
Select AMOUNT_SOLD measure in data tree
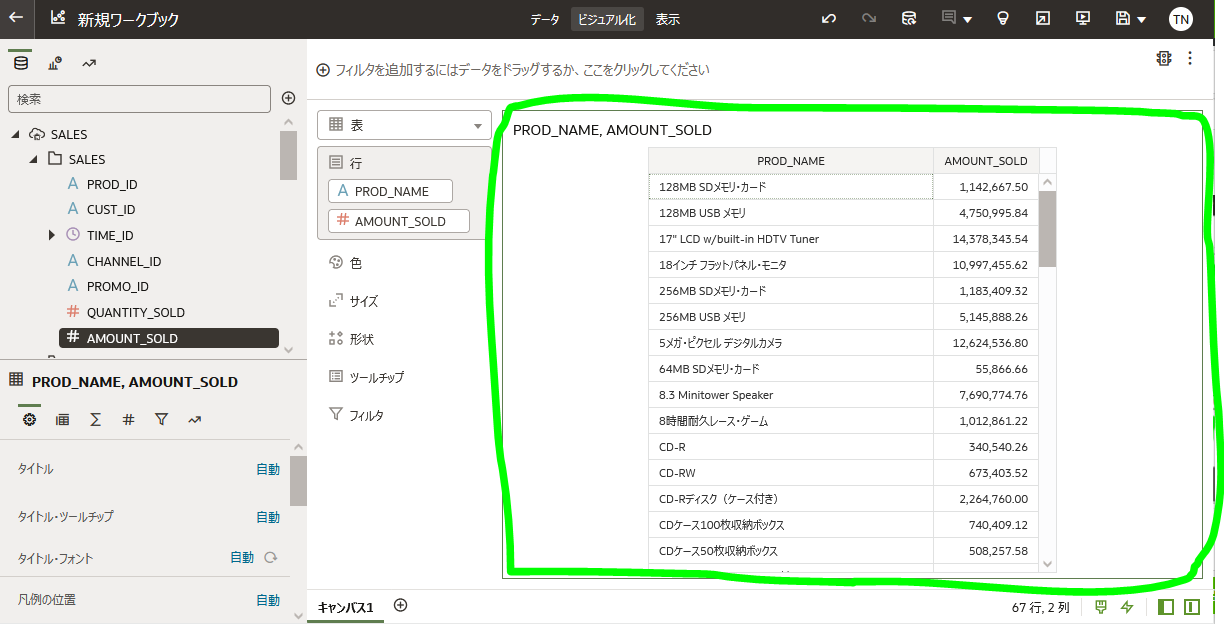[168, 338]
